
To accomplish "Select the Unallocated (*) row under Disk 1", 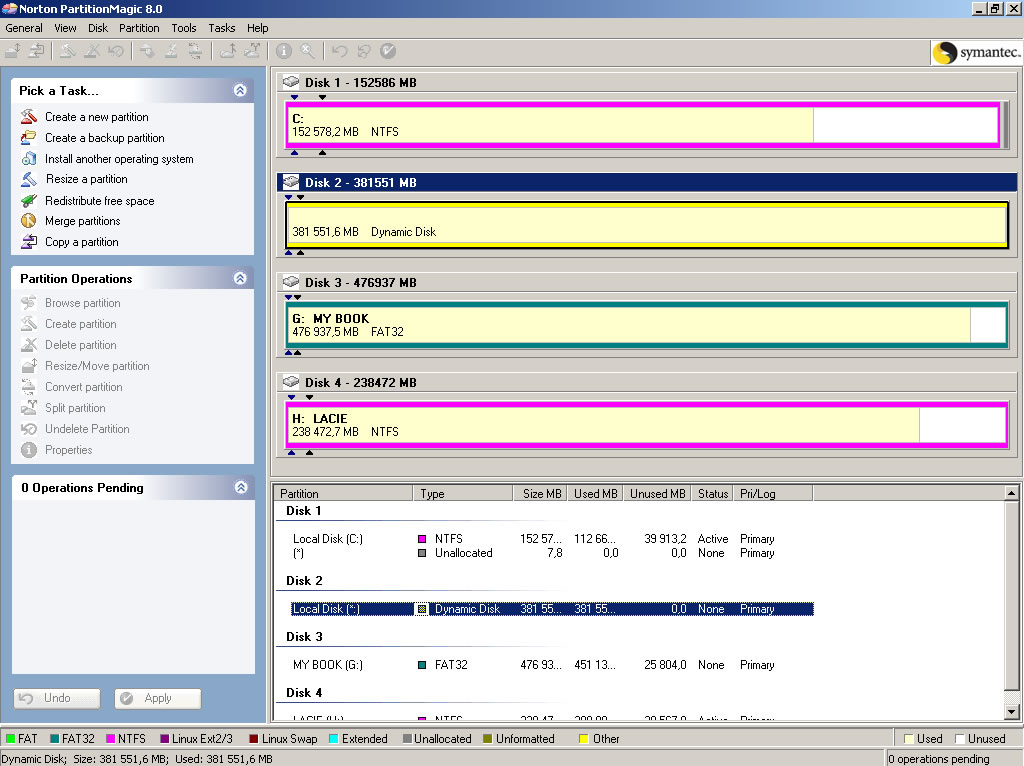I will coord(552,553).
